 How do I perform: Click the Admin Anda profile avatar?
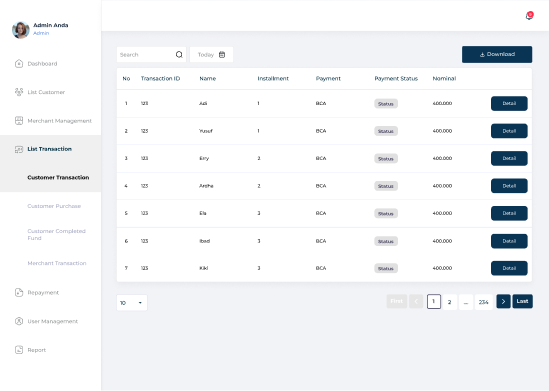click(21, 30)
